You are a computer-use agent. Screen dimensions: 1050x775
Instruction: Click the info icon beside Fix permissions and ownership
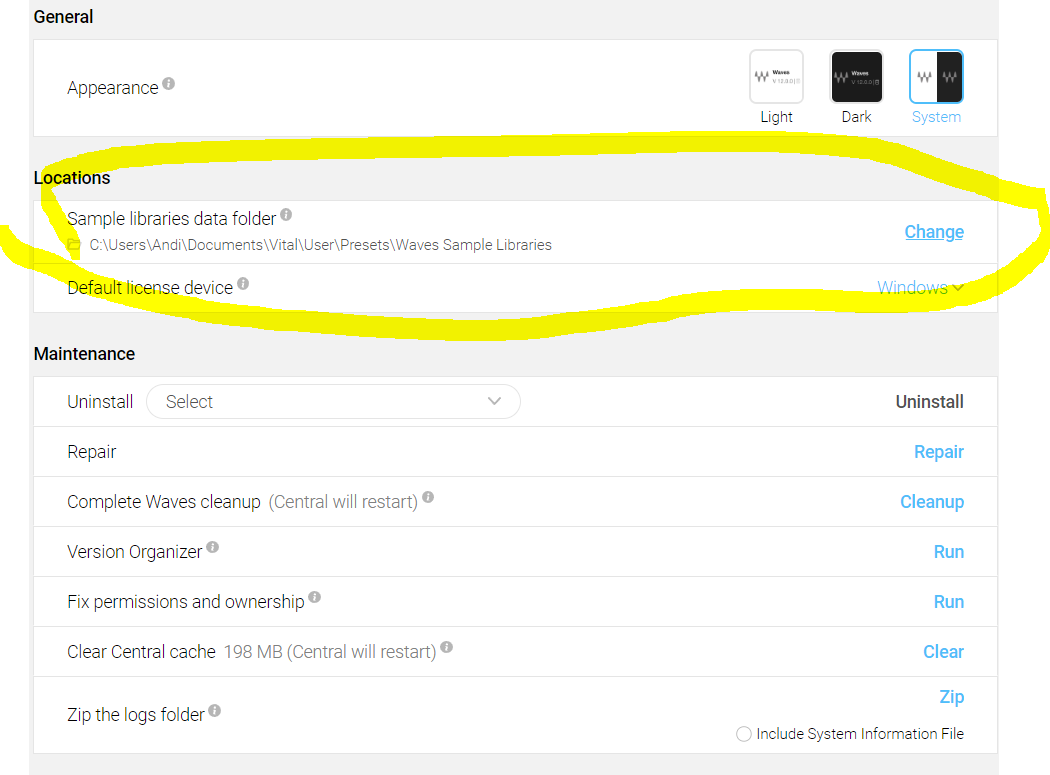[315, 597]
